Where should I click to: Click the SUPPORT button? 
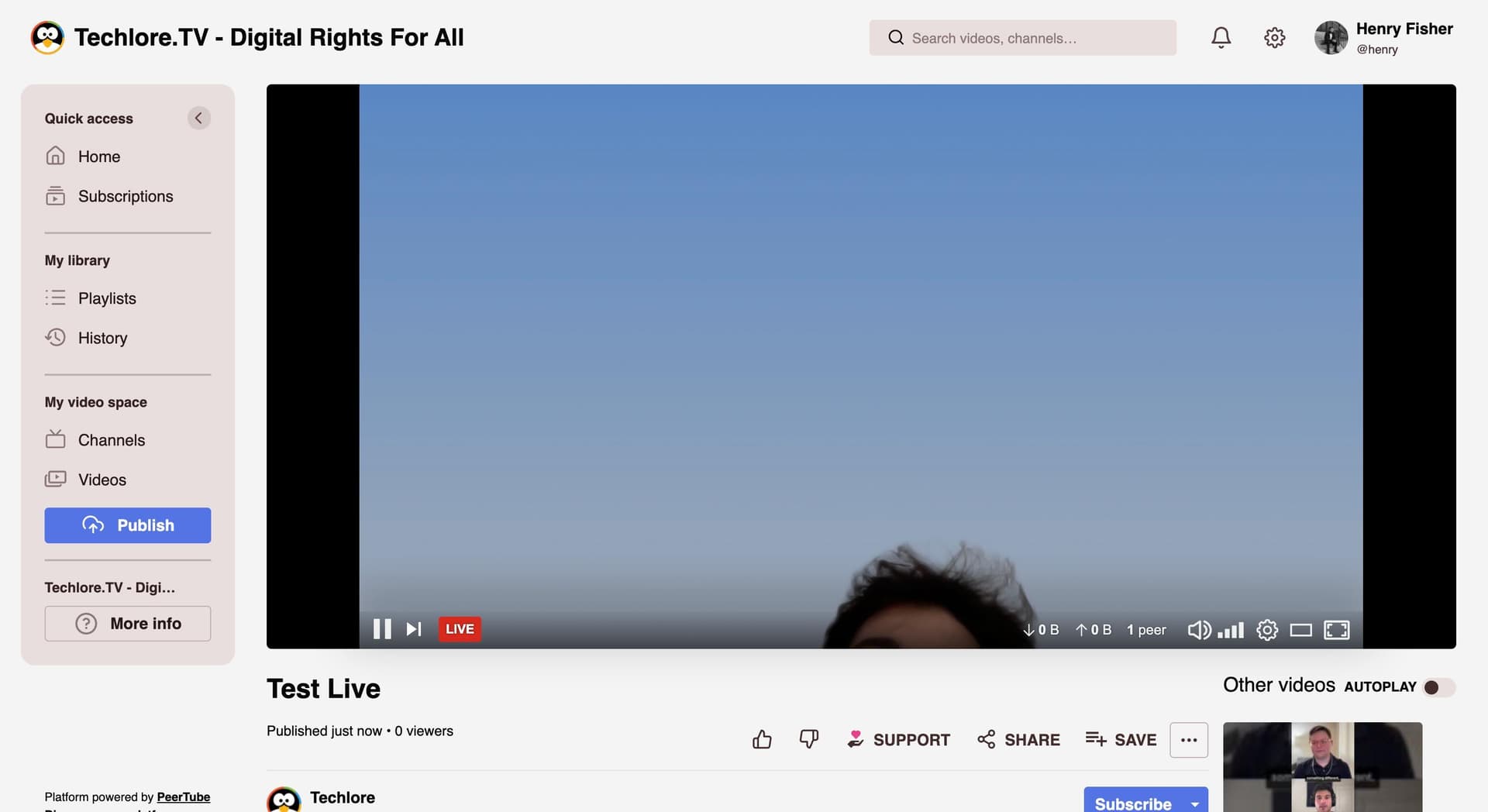click(x=899, y=740)
